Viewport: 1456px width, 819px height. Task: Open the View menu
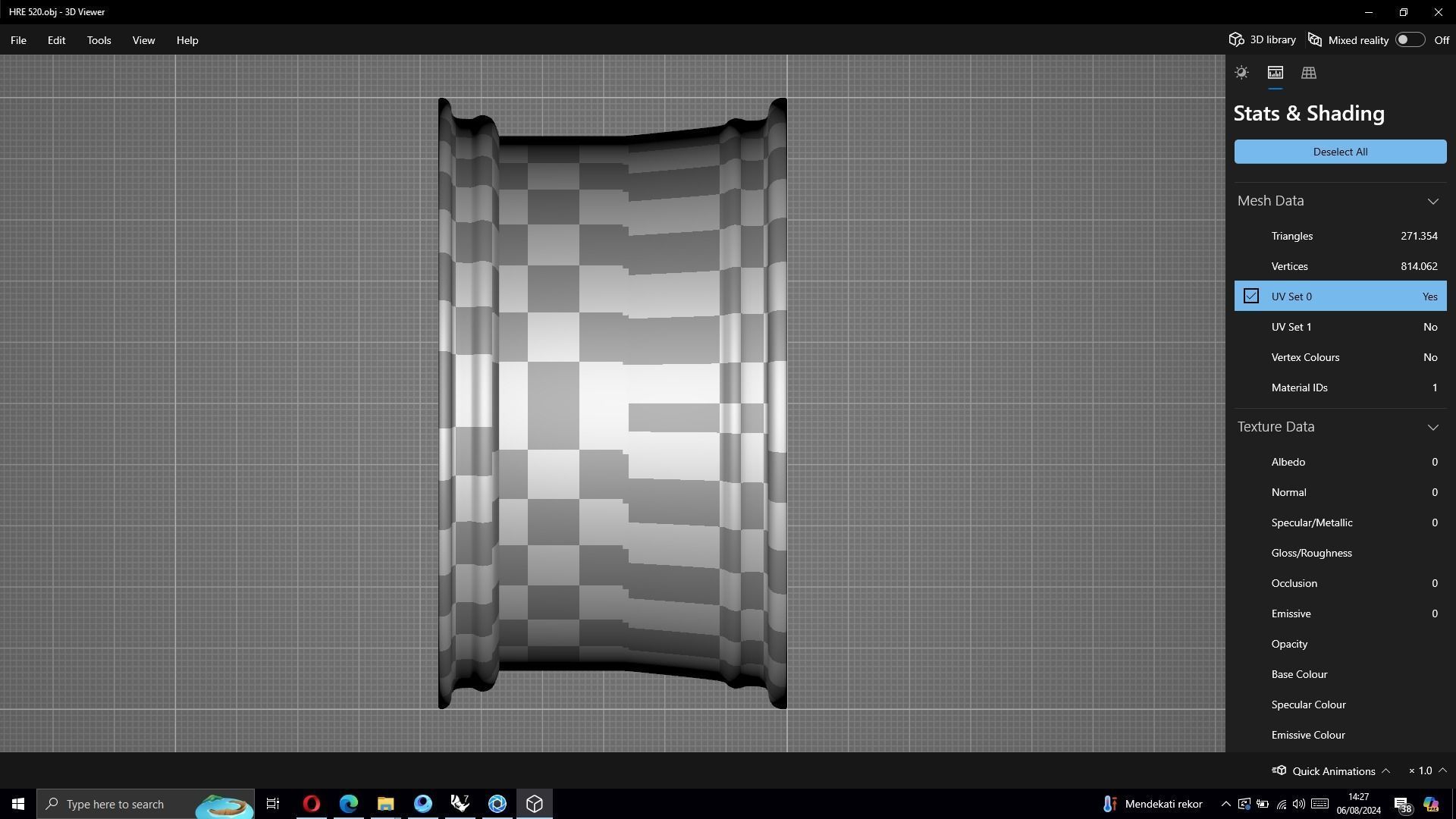click(x=143, y=40)
